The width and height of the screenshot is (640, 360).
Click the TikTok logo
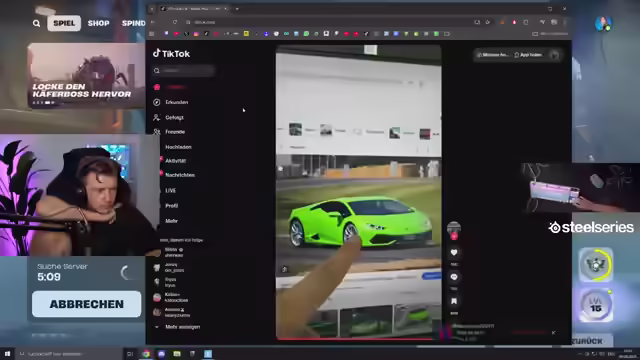171,53
